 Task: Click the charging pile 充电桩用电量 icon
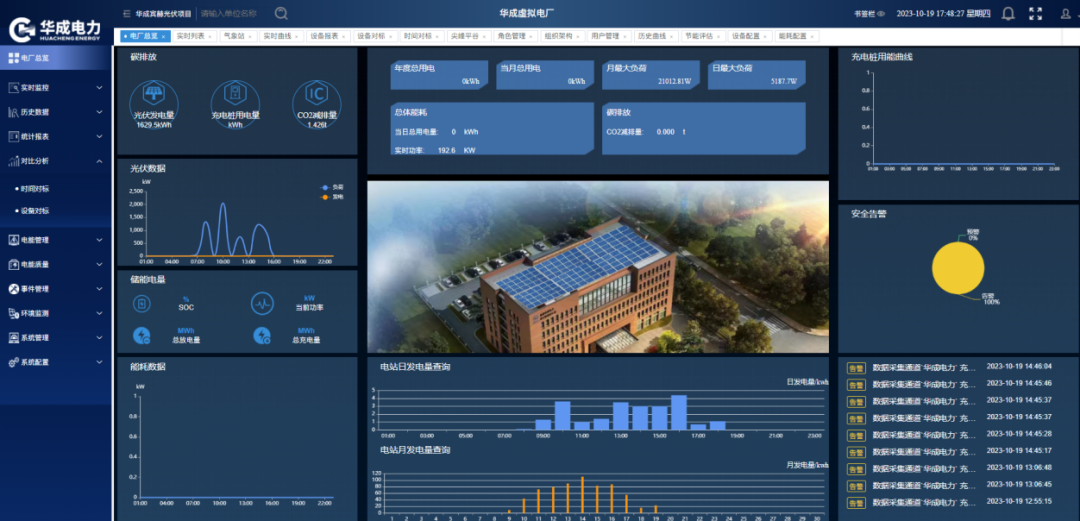236,94
